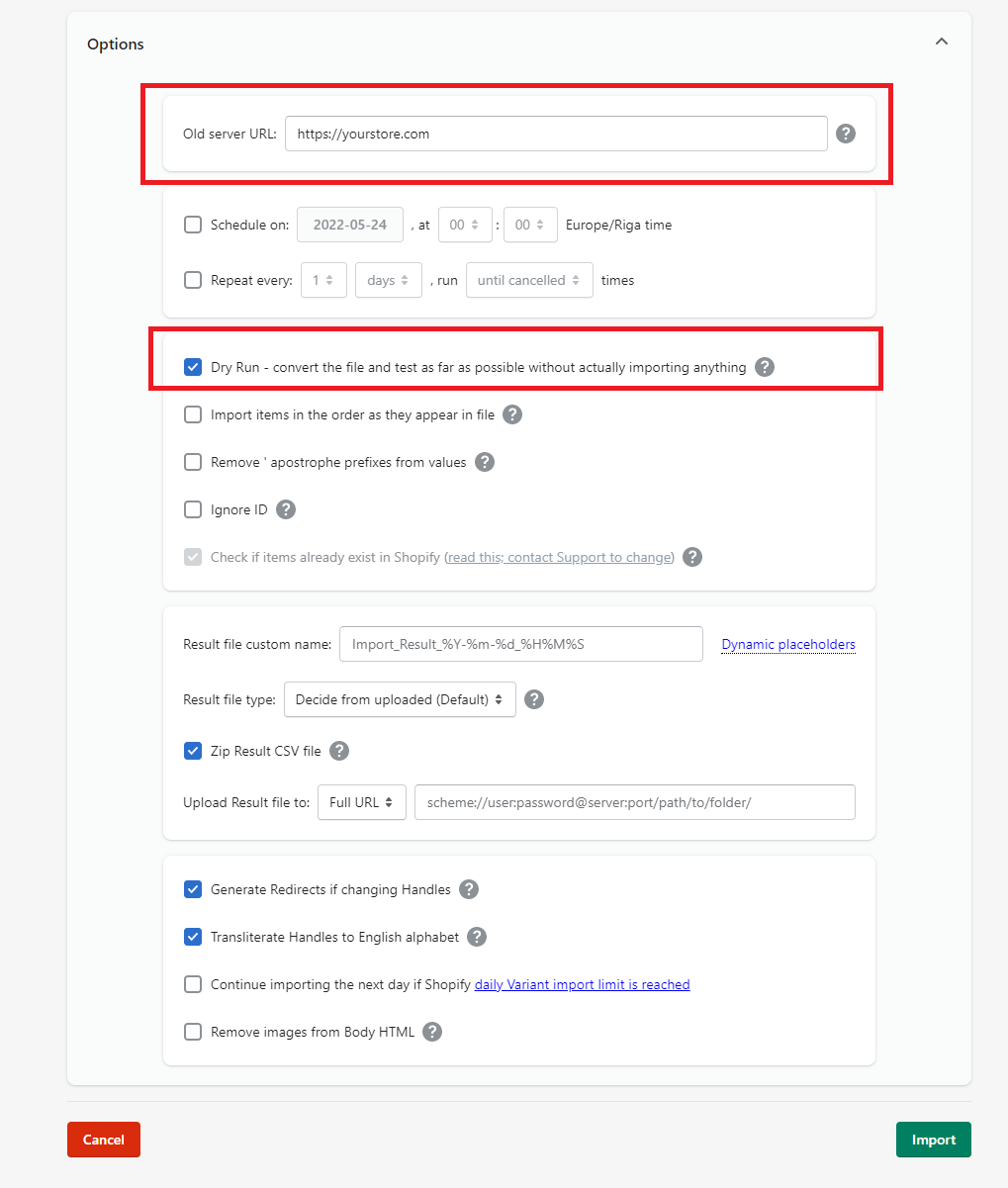Viewport: 1008px width, 1188px height.
Task: Open the Result file type dropdown
Action: tap(400, 699)
